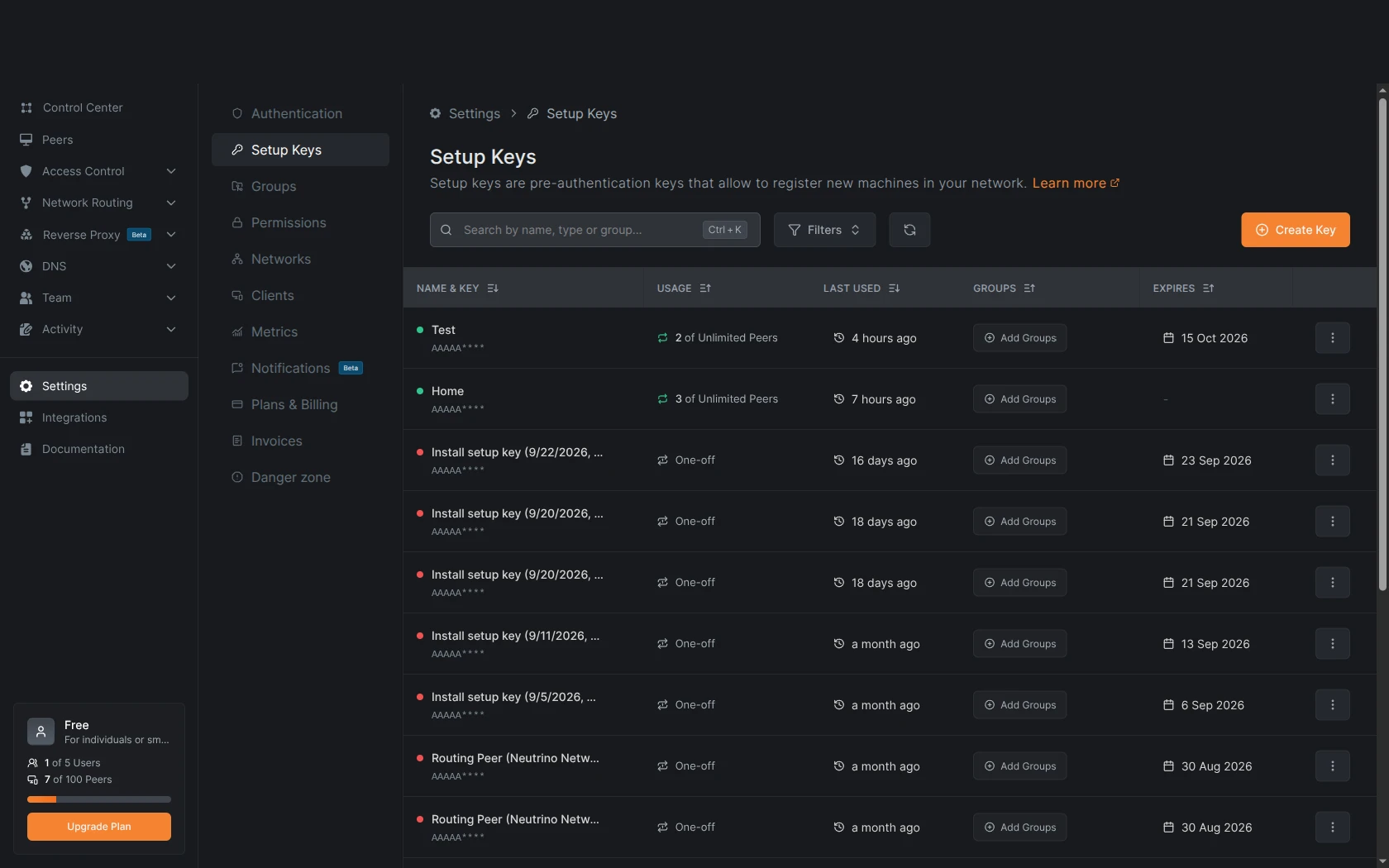Open the three-dot menu for the Test key

pos(1332,337)
